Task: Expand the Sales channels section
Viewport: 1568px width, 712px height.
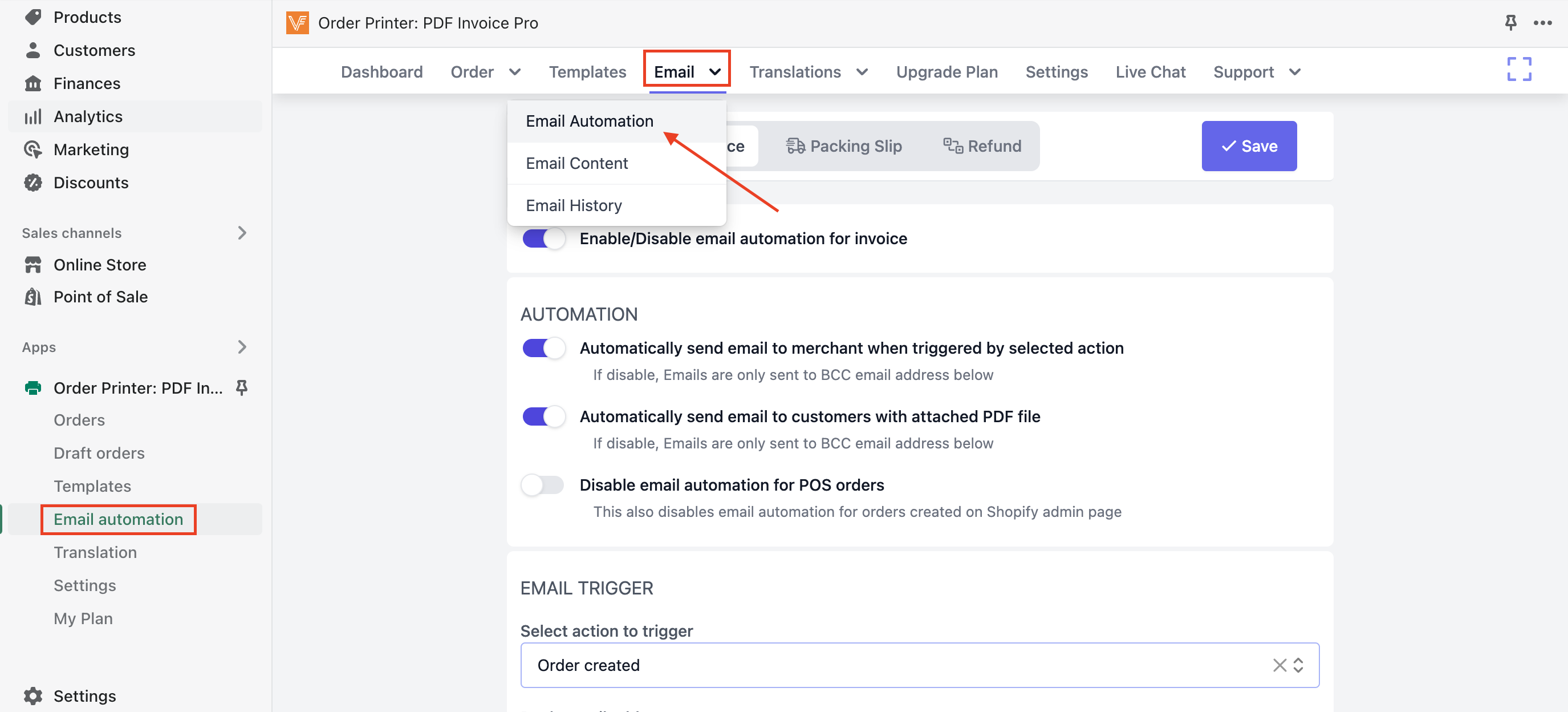Action: point(242,233)
